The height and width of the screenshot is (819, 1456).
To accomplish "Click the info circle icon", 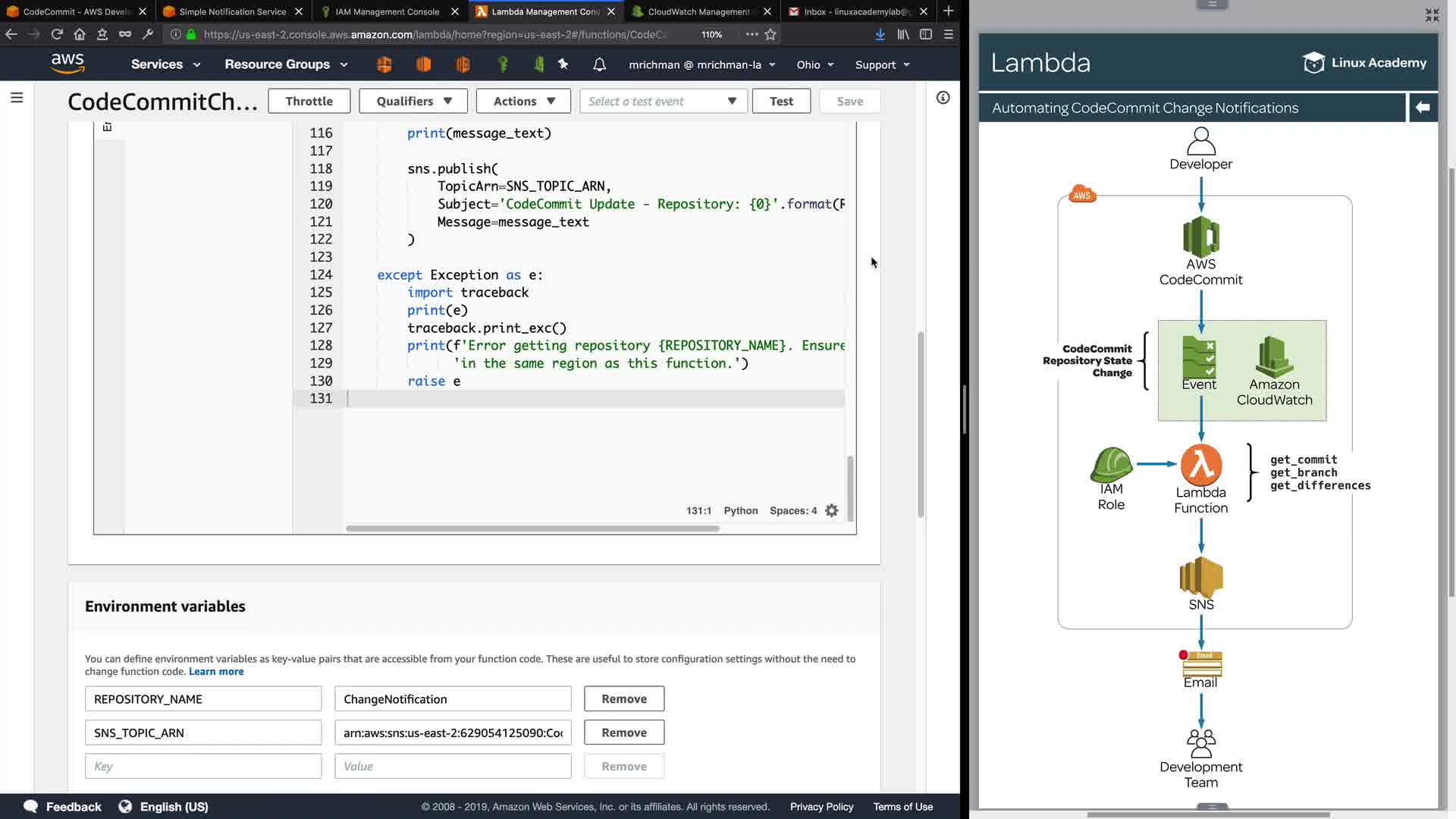I will pyautogui.click(x=943, y=98).
